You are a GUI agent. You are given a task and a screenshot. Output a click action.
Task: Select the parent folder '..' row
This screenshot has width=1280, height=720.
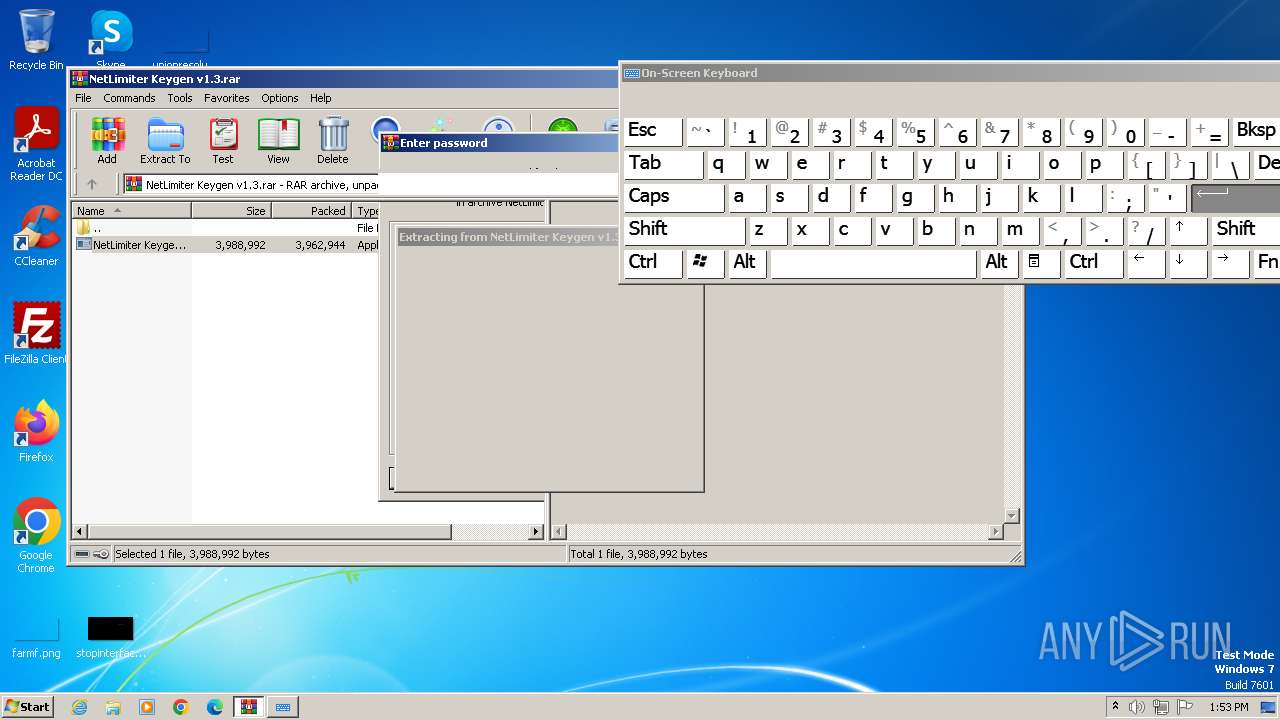[x=225, y=228]
